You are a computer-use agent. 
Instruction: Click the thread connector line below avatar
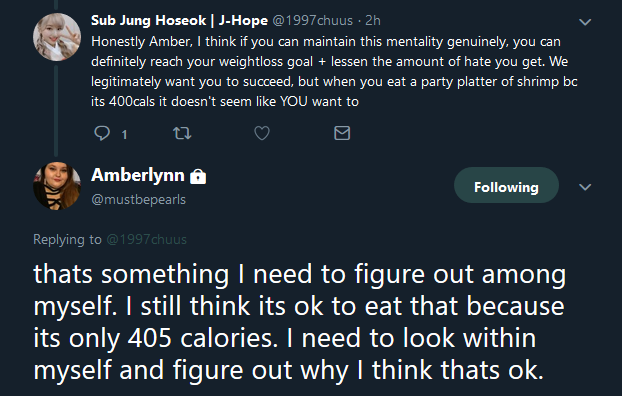tap(56, 111)
